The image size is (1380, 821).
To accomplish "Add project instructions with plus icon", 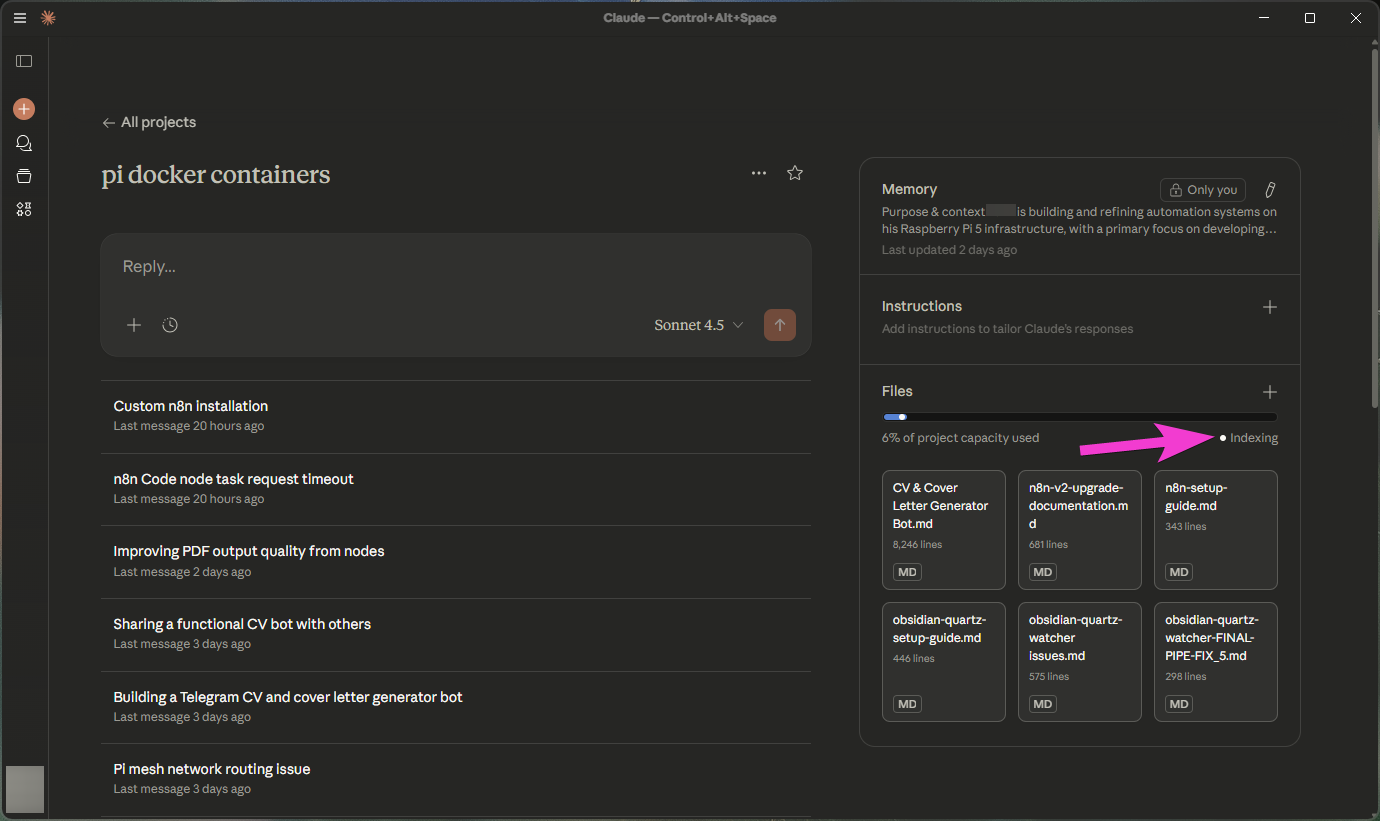I will pyautogui.click(x=1269, y=307).
